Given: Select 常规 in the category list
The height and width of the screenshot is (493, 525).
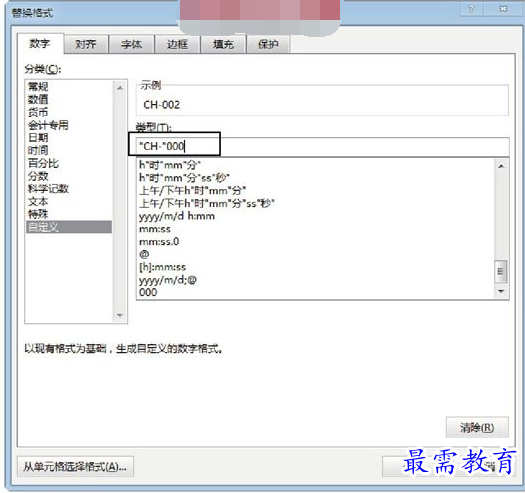Looking at the screenshot, I should [69, 87].
